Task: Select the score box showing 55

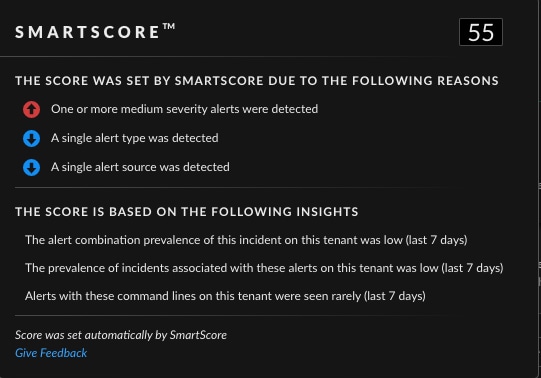Action: click(481, 32)
